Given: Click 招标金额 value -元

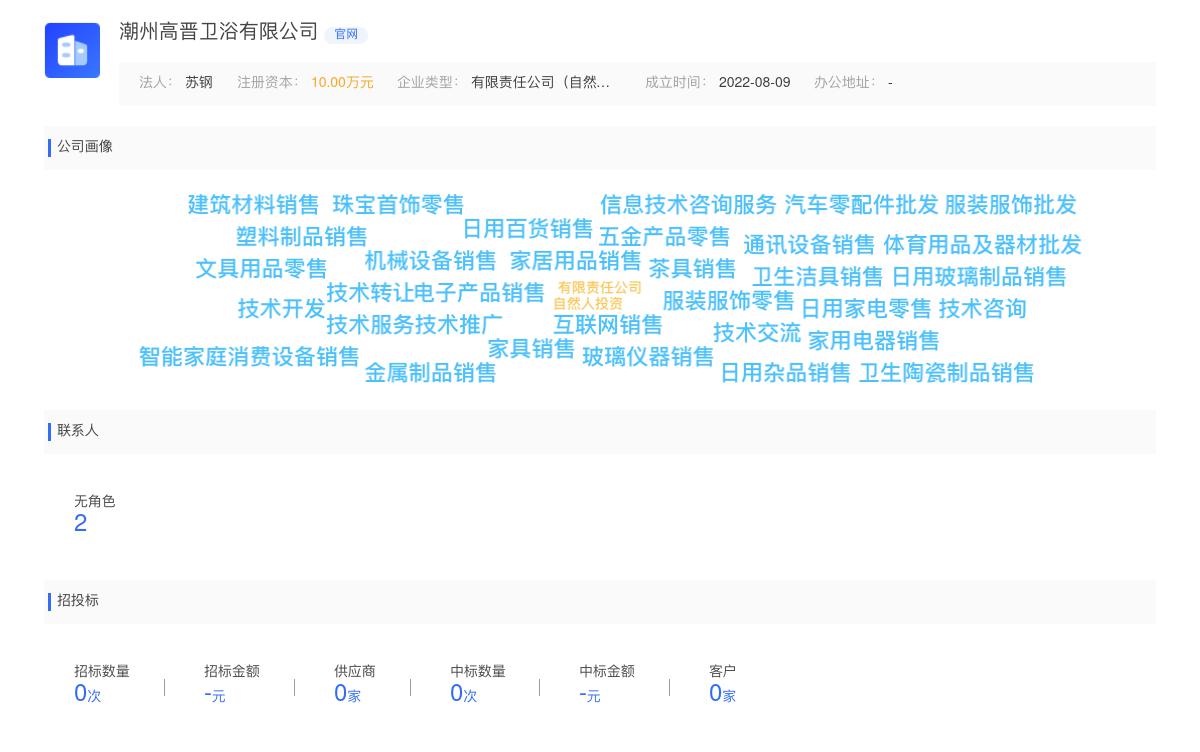Looking at the screenshot, I should click(215, 694).
